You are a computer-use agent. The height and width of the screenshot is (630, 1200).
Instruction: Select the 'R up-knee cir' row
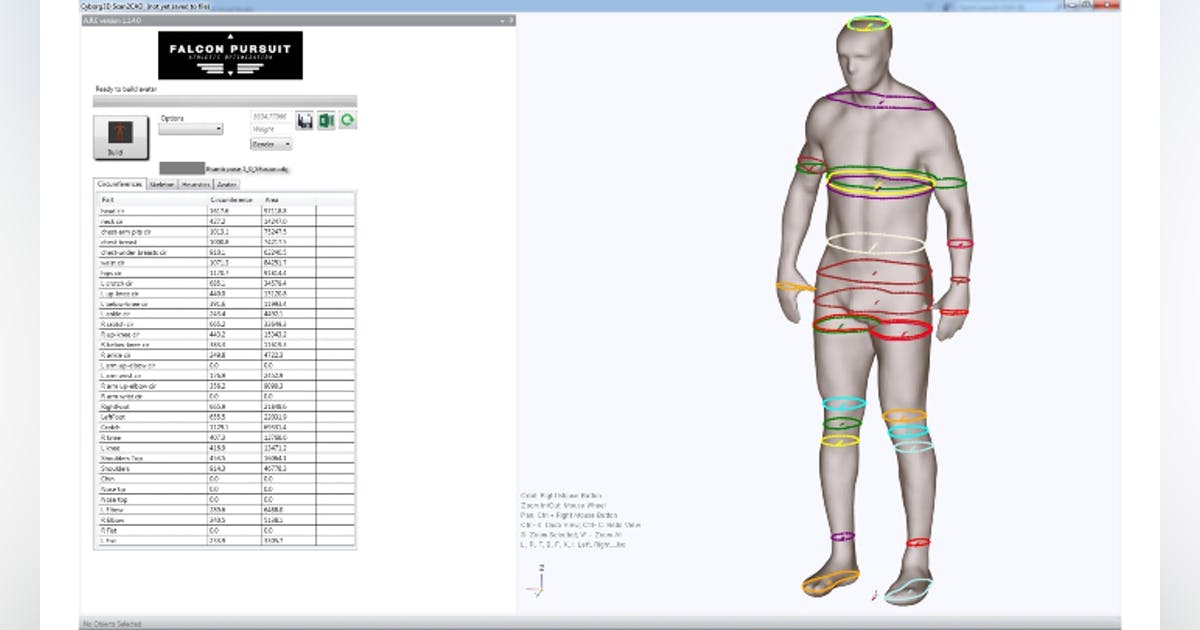click(225, 334)
